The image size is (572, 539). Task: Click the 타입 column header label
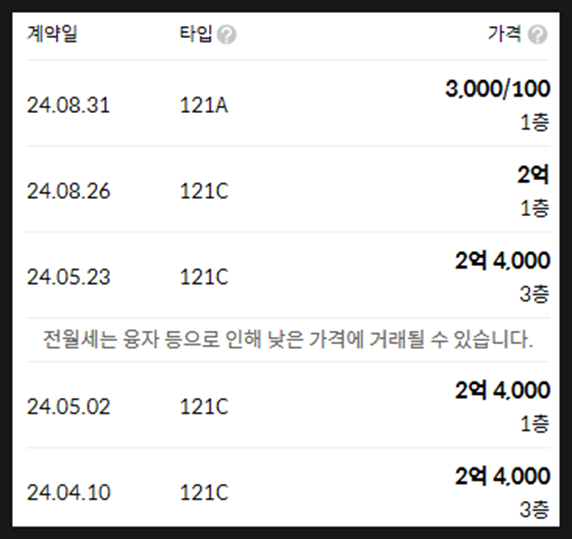point(196,34)
